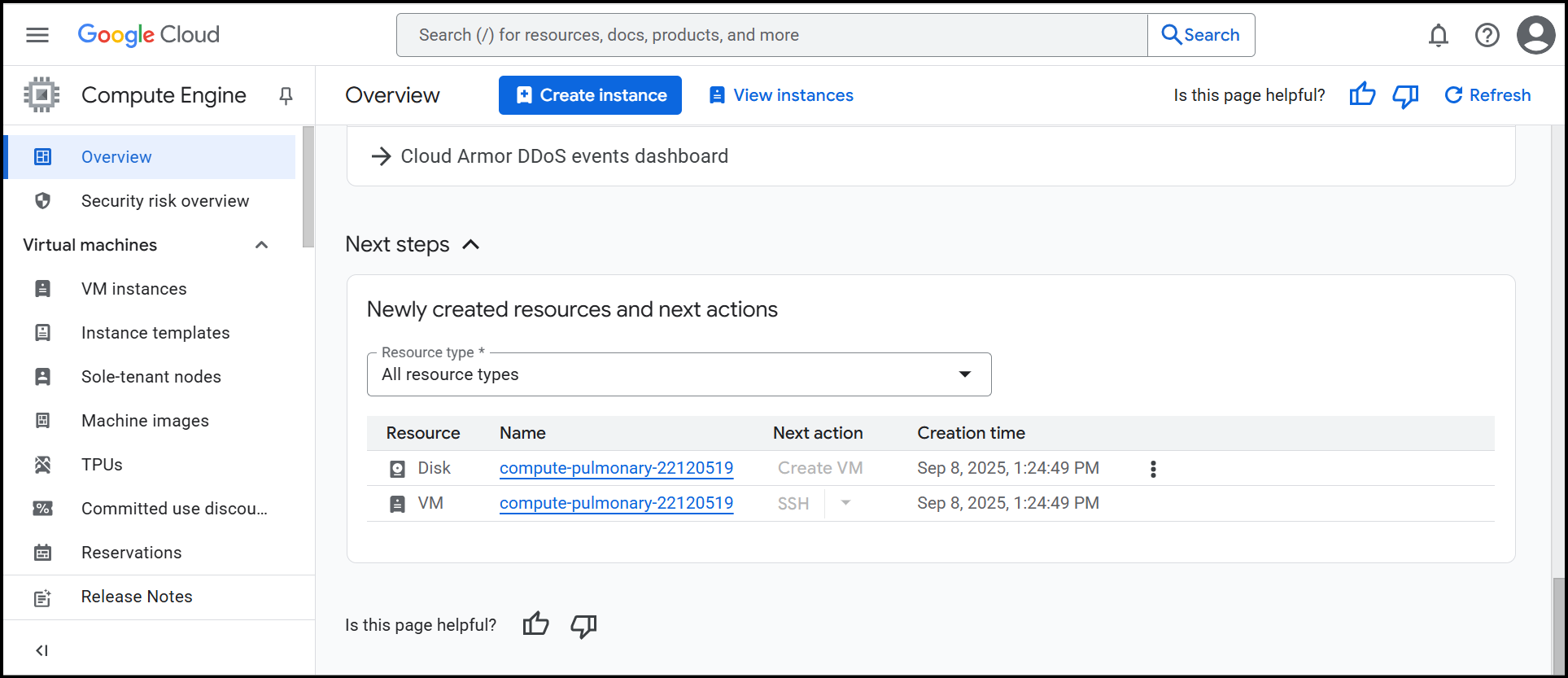Click the top thumbs up feedback icon

(x=1362, y=95)
